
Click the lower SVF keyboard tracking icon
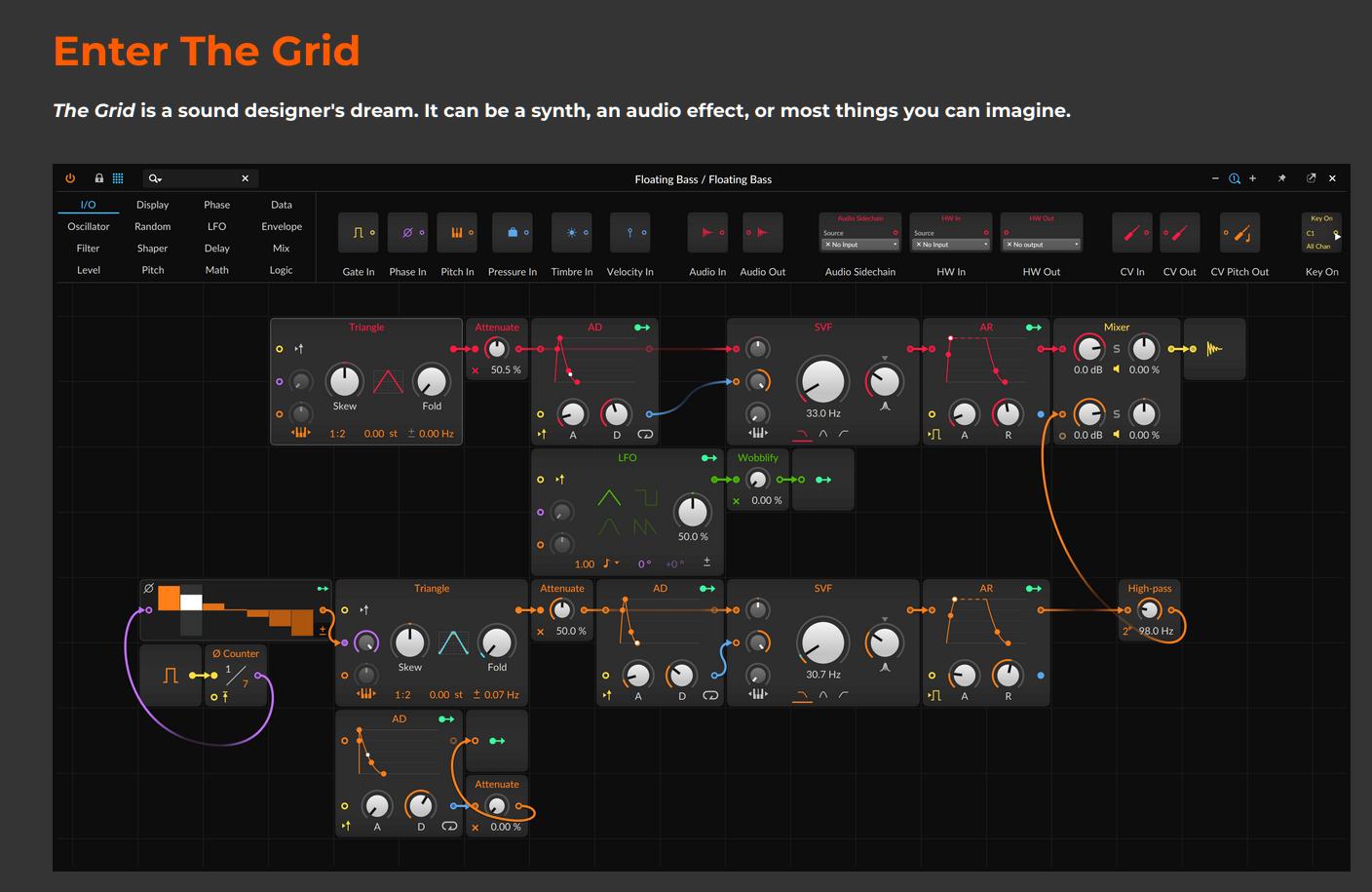tap(757, 694)
